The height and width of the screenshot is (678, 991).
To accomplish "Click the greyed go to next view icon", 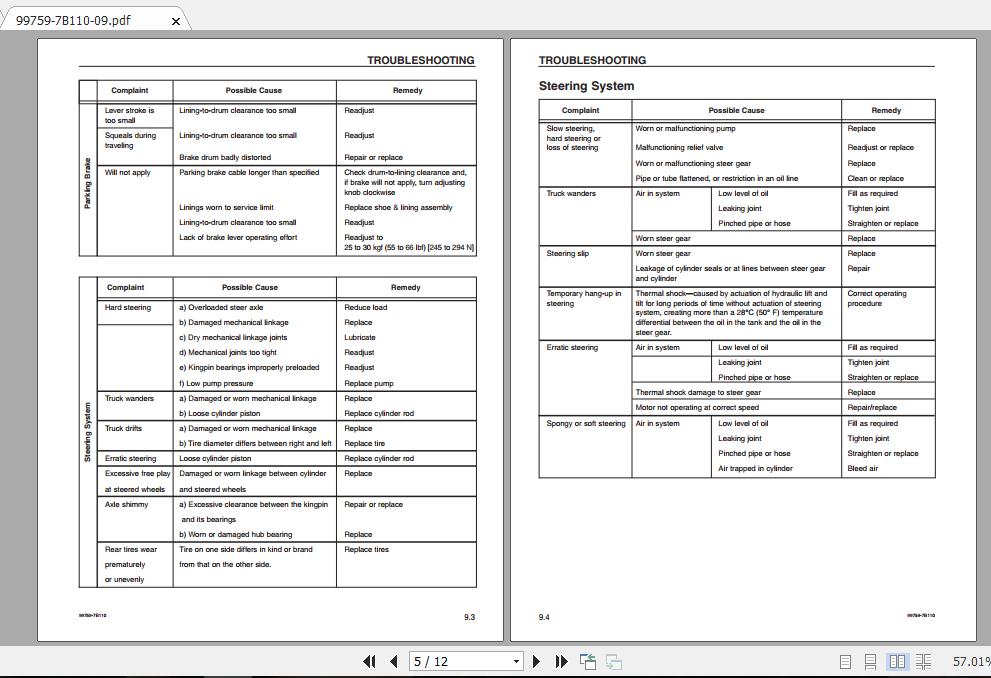I will [x=614, y=662].
